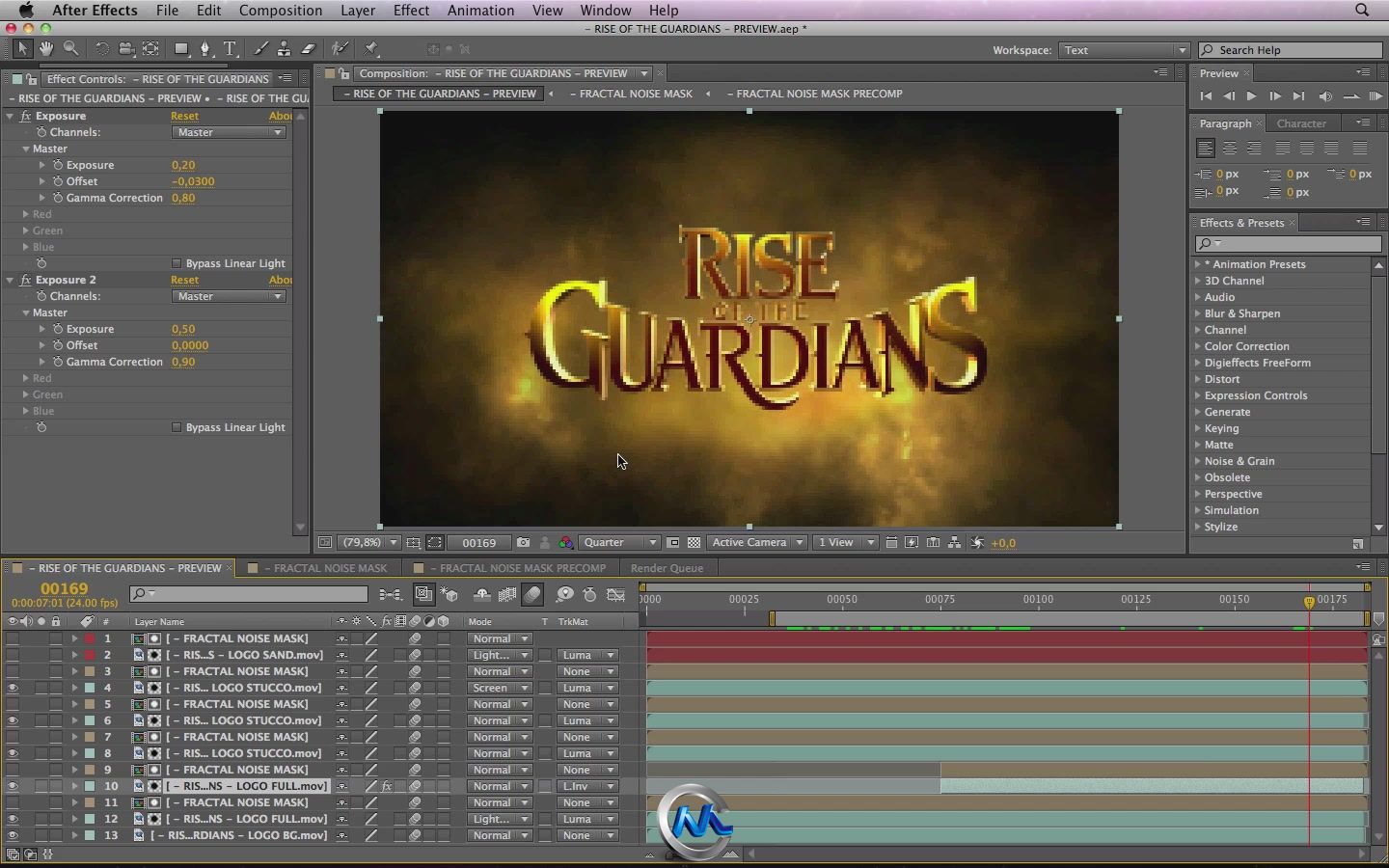The height and width of the screenshot is (868, 1389).
Task: Select the Pan Behind anchor tool
Action: 151,48
